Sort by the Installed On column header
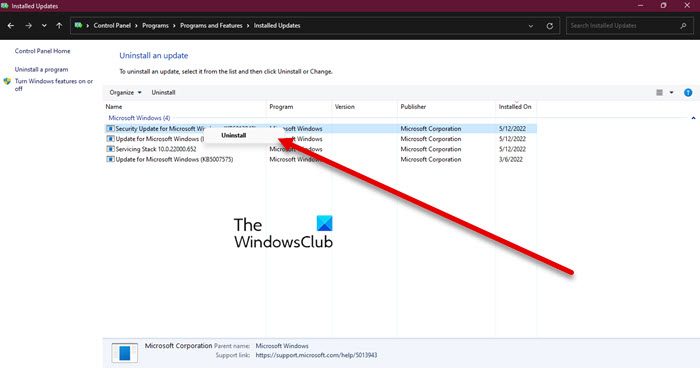The image size is (700, 369). pos(515,107)
